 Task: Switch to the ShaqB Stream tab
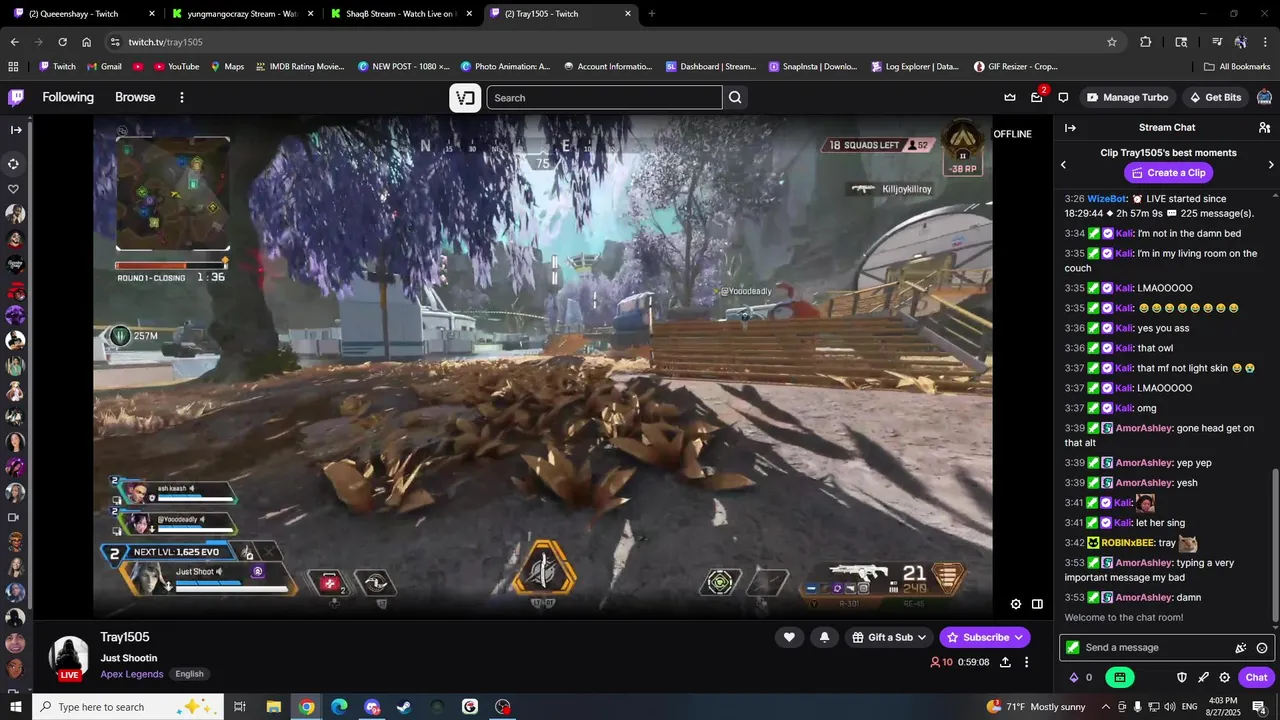point(400,14)
